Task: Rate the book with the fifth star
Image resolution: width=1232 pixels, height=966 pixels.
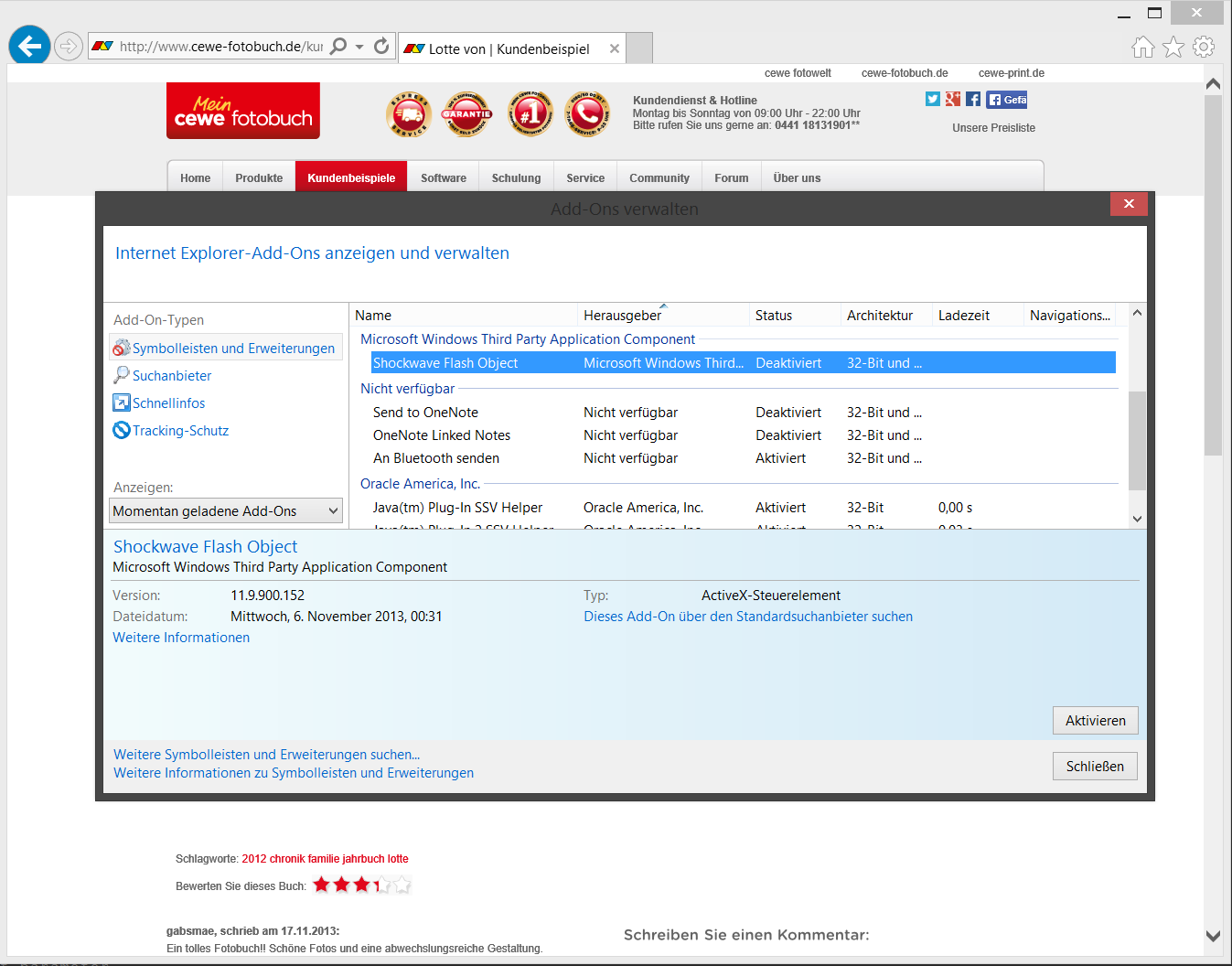Action: pyautogui.click(x=402, y=885)
